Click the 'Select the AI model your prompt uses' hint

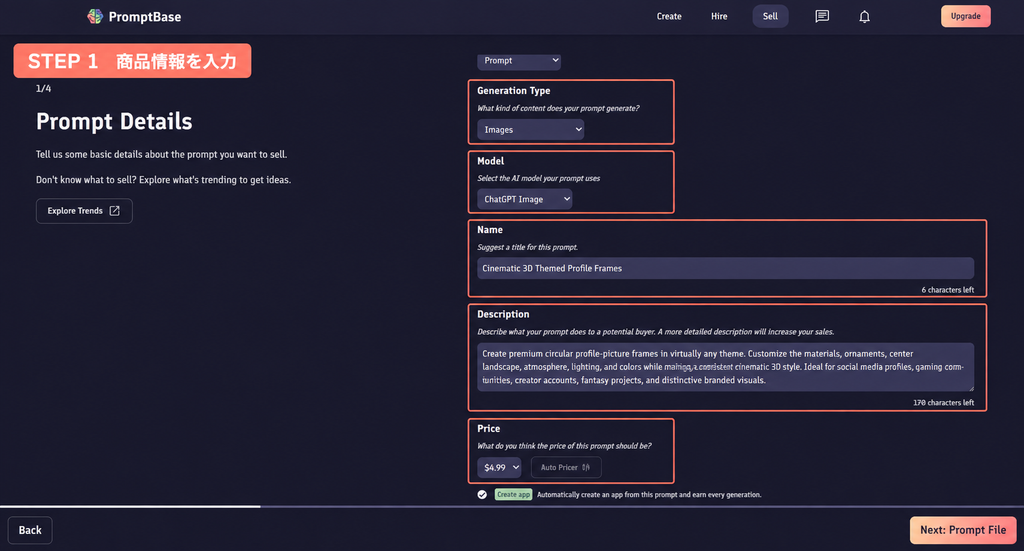[x=539, y=178]
